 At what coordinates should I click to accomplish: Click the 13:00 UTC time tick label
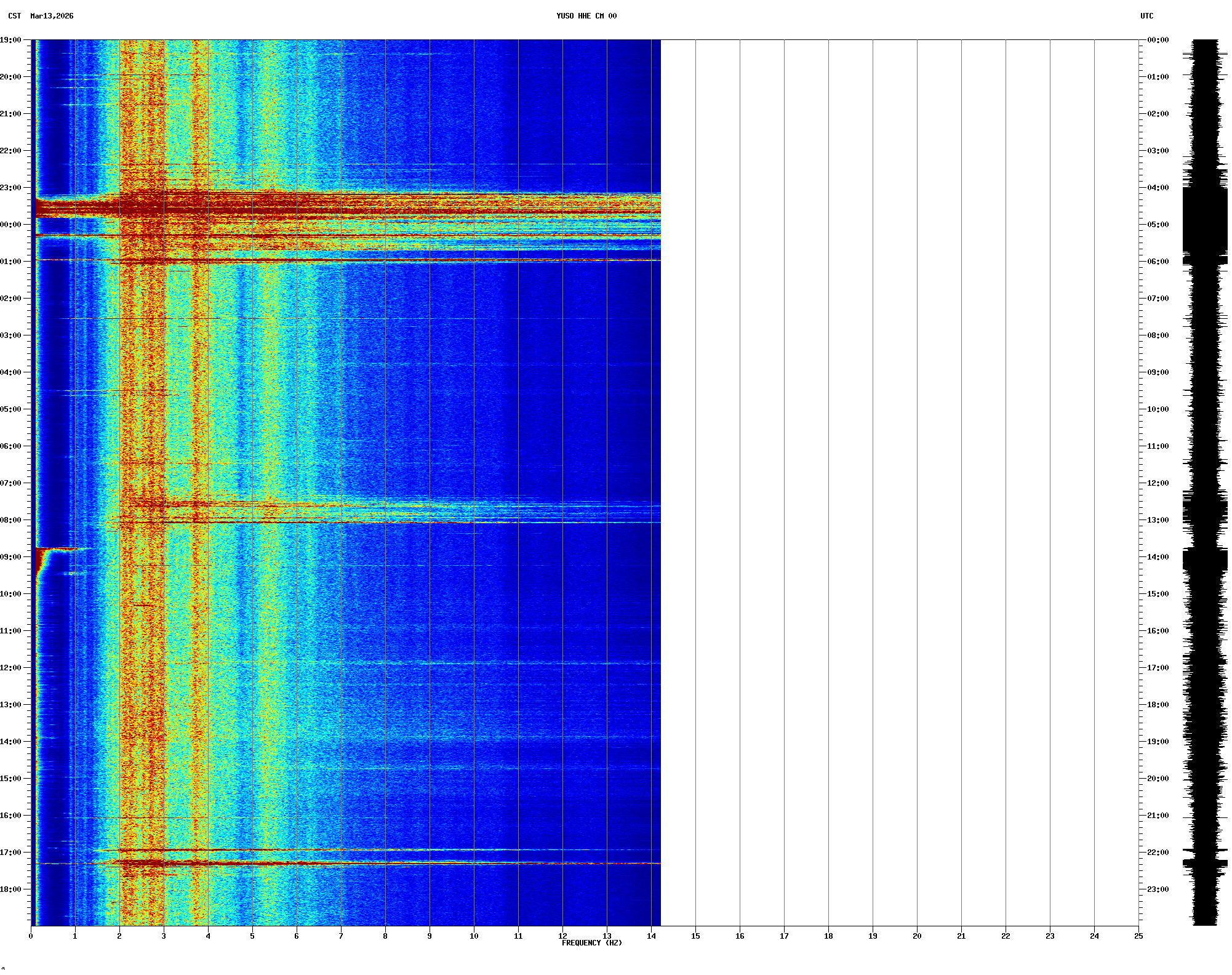pyautogui.click(x=1158, y=520)
